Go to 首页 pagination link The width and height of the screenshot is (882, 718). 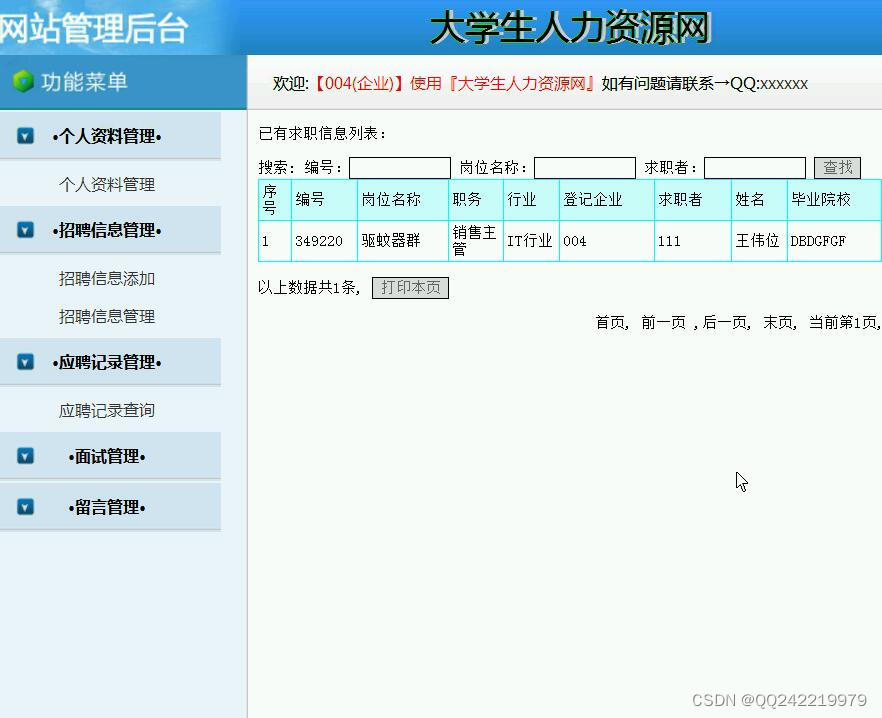pos(610,322)
